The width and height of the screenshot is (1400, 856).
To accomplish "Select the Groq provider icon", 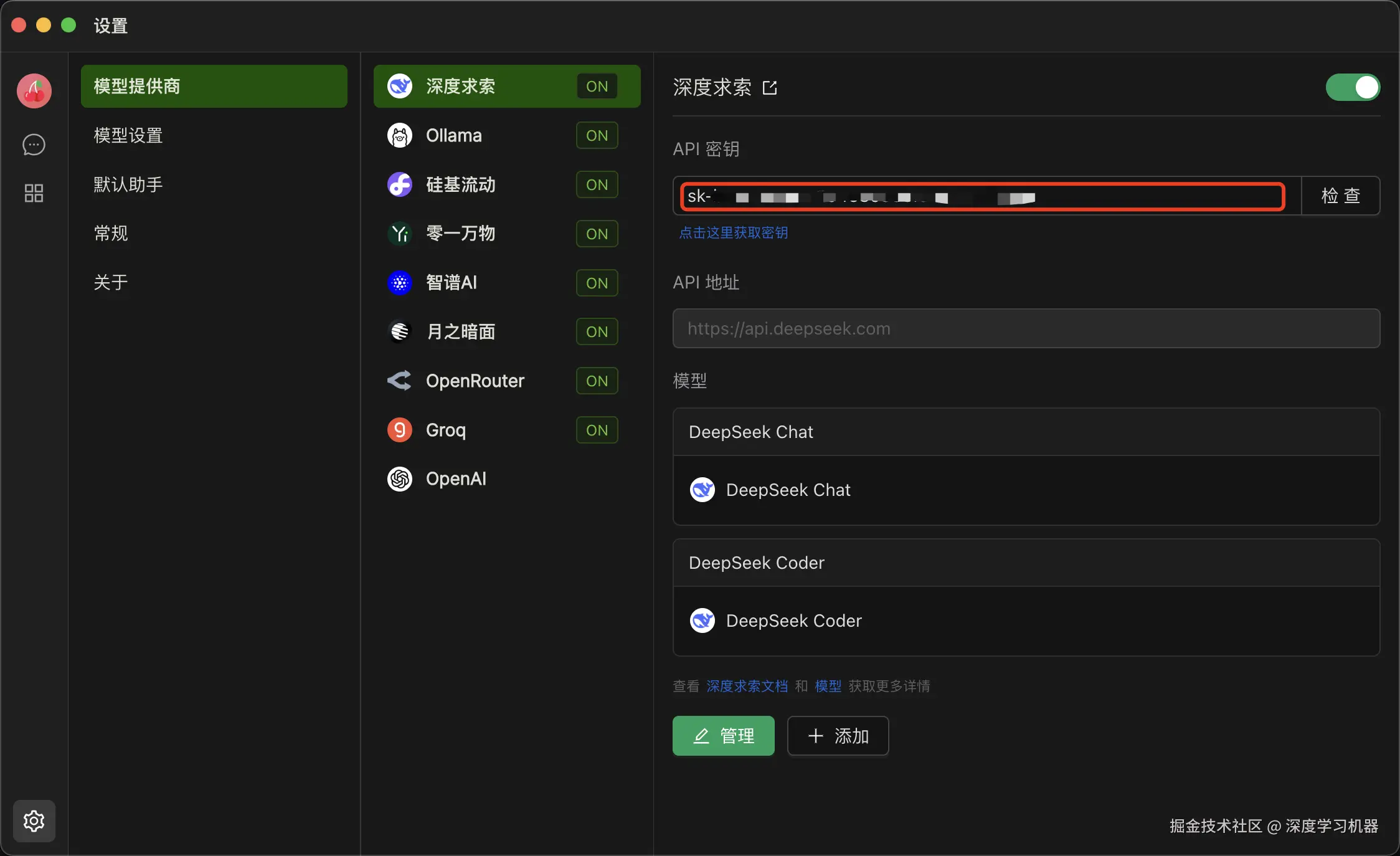I will pos(399,430).
